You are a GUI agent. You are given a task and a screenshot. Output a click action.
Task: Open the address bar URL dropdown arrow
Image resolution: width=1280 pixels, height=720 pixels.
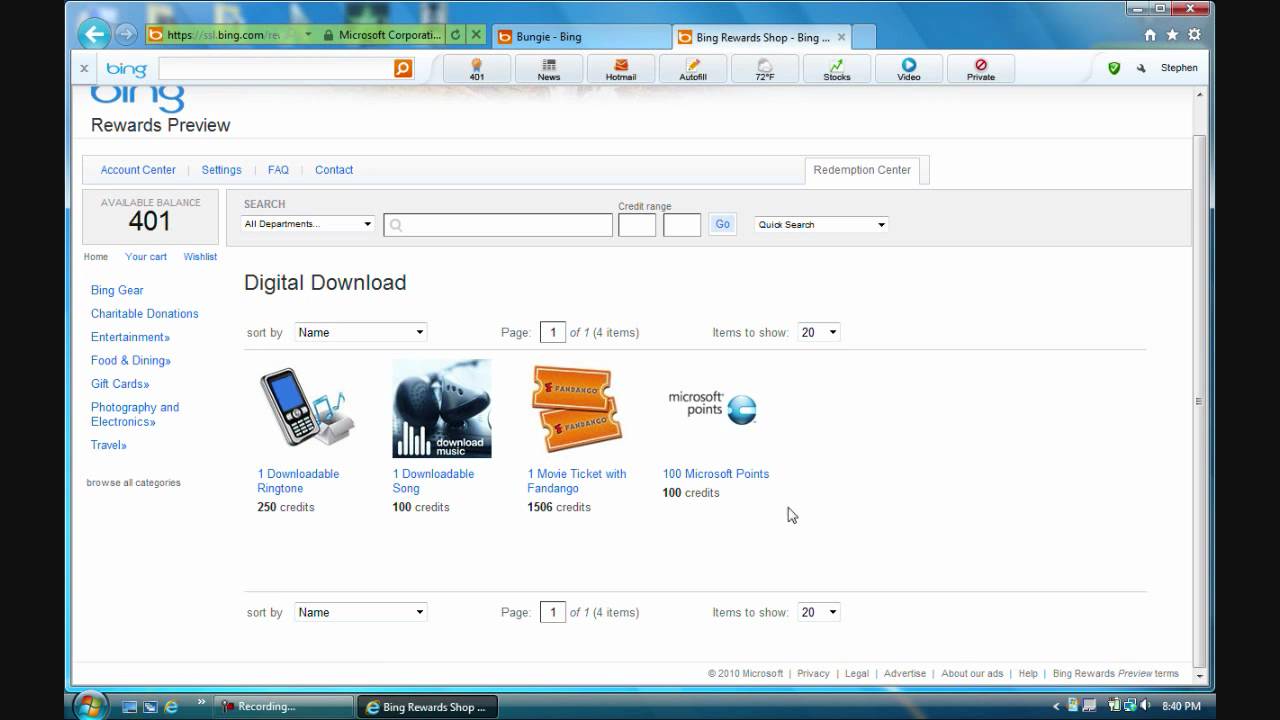308,35
